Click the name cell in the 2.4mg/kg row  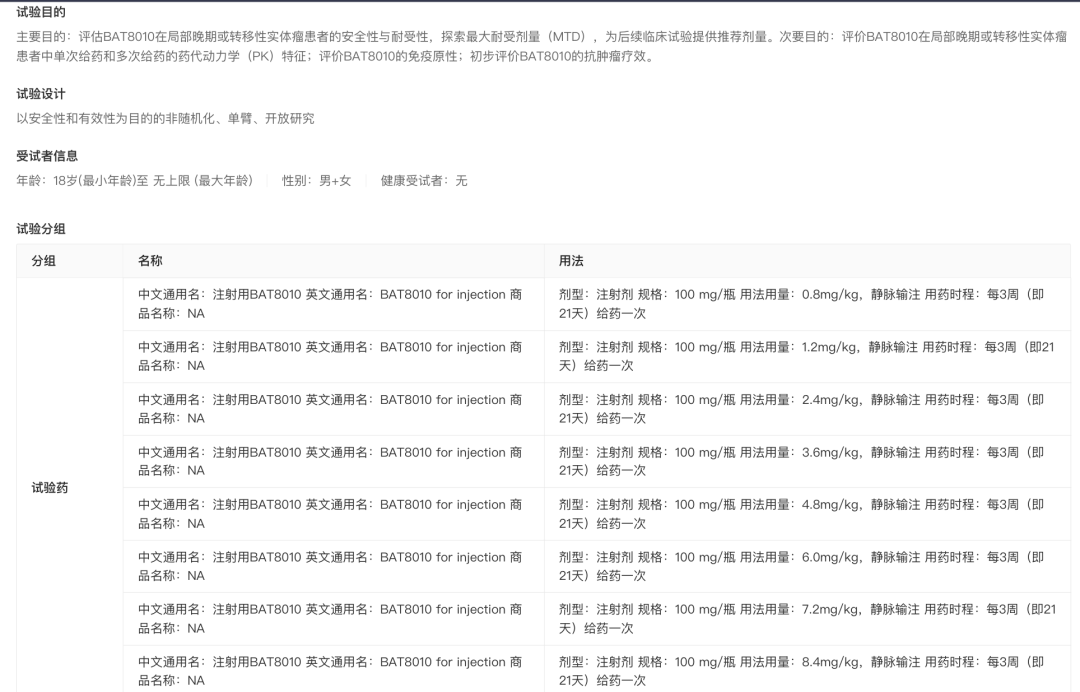(333, 409)
